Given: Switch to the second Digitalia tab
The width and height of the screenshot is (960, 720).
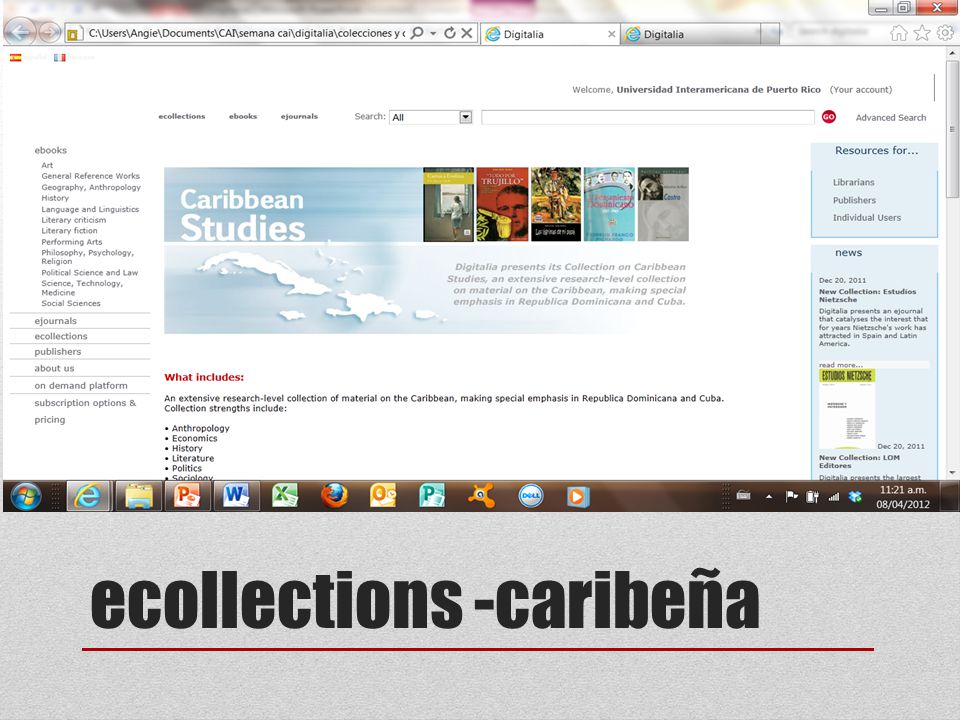Looking at the screenshot, I should [x=691, y=34].
